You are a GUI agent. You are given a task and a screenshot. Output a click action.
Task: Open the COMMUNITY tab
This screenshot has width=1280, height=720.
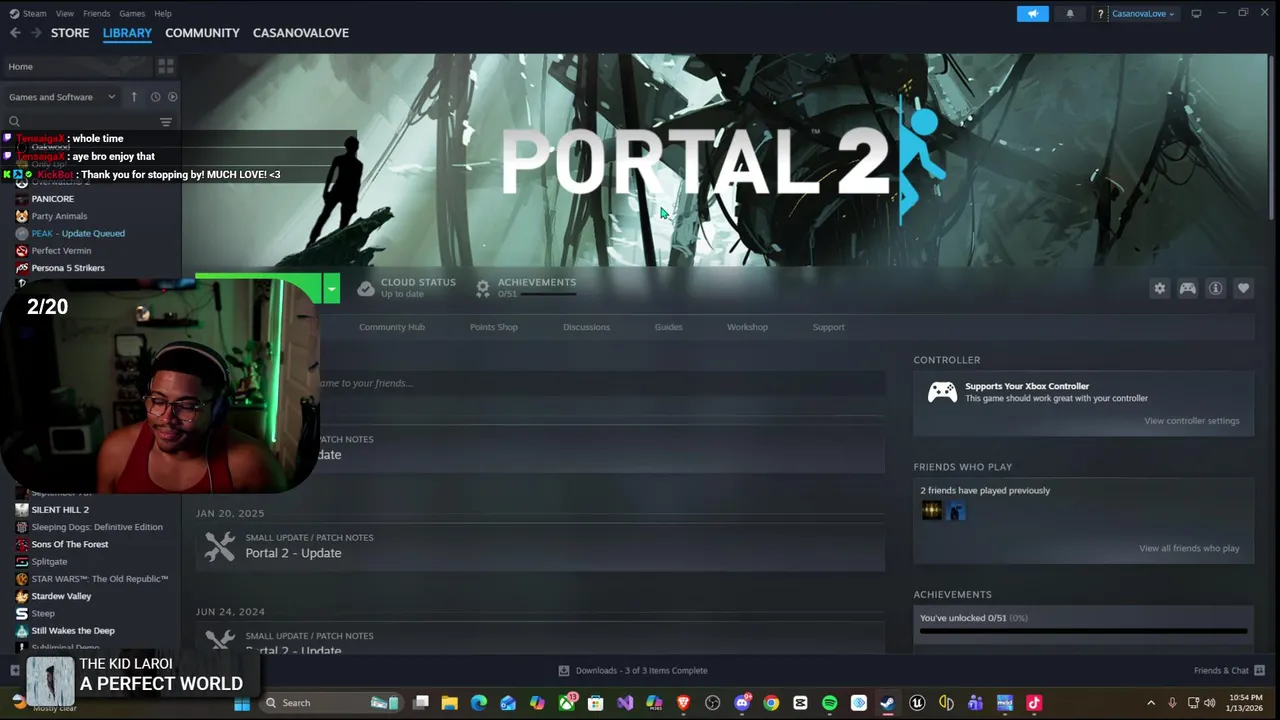point(202,33)
